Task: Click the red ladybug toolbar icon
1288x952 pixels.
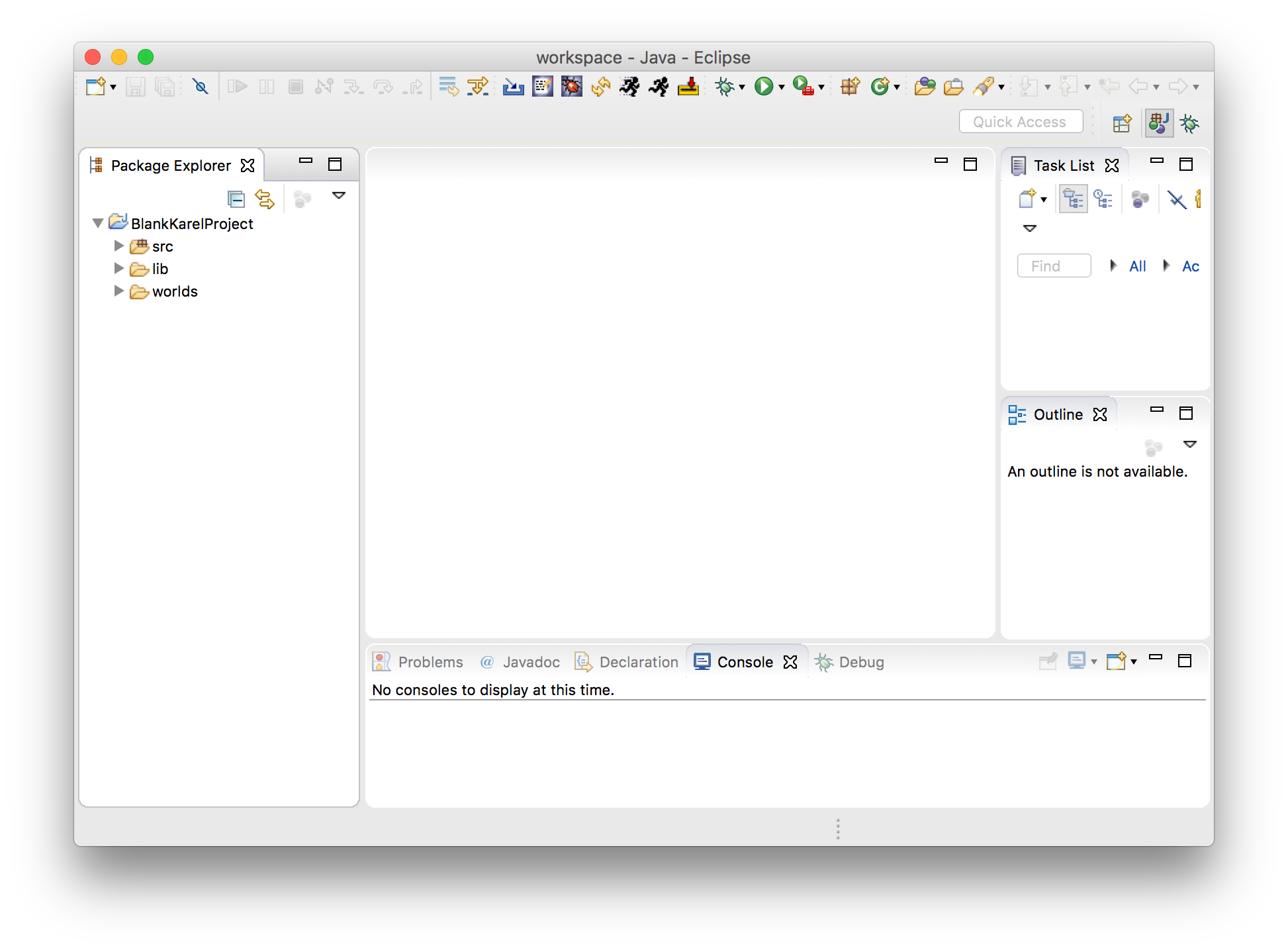Action: 572,87
